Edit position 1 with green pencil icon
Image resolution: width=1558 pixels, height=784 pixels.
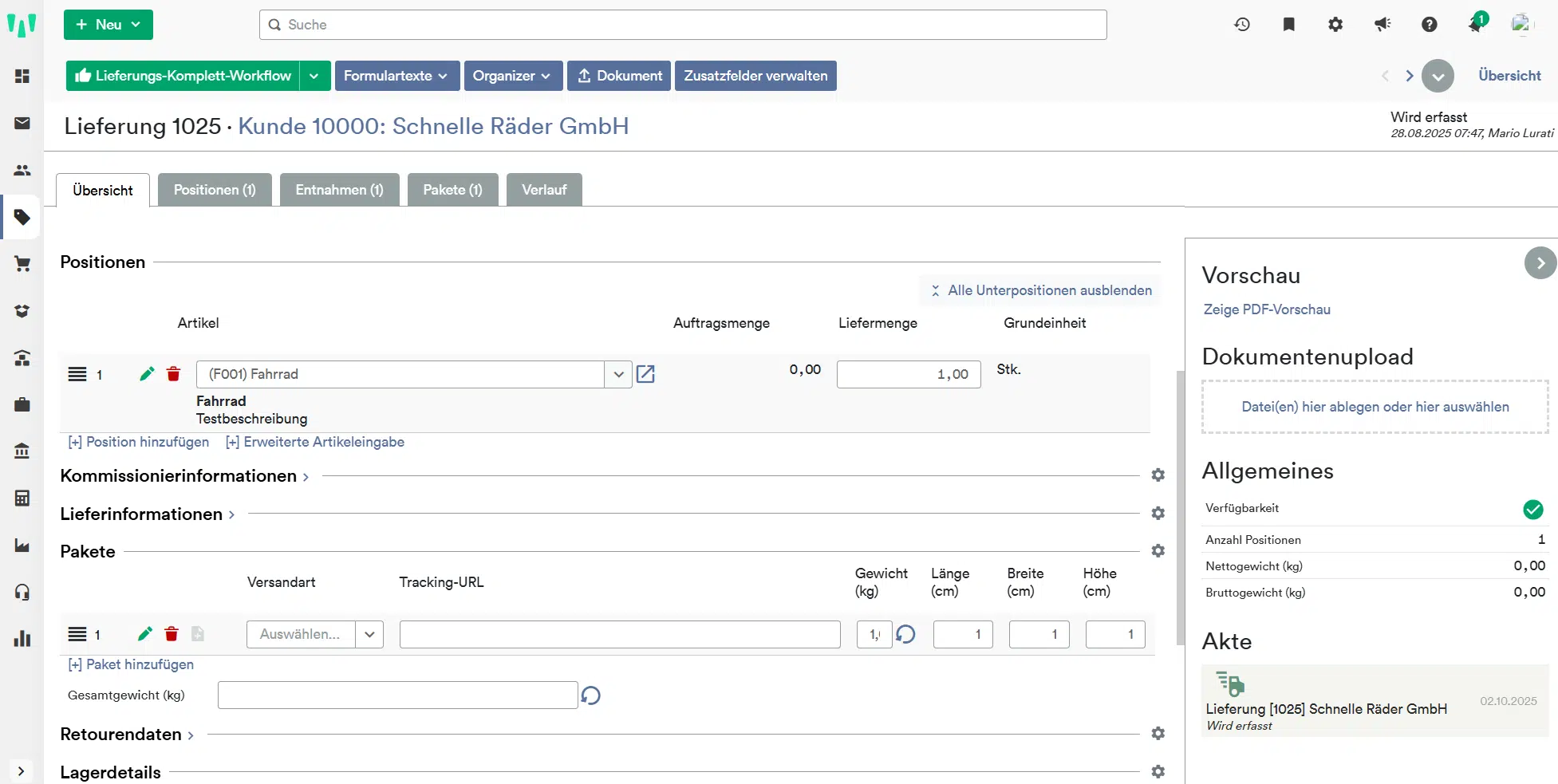pyautogui.click(x=147, y=374)
